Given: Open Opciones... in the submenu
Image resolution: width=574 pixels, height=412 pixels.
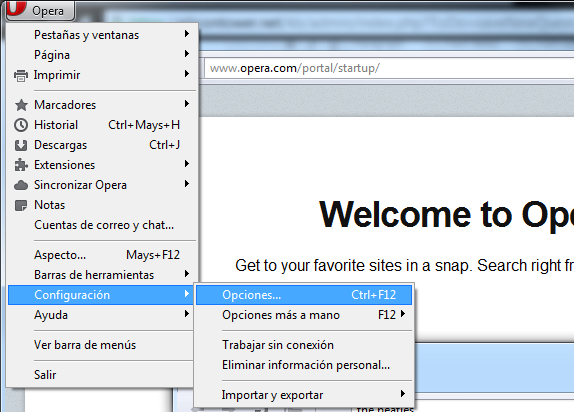Looking at the screenshot, I should point(304,295).
